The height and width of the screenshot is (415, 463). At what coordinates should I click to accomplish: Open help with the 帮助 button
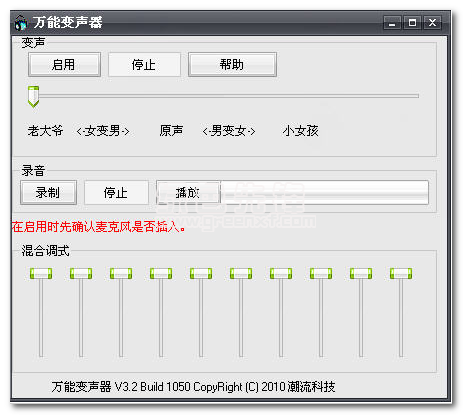coord(232,65)
